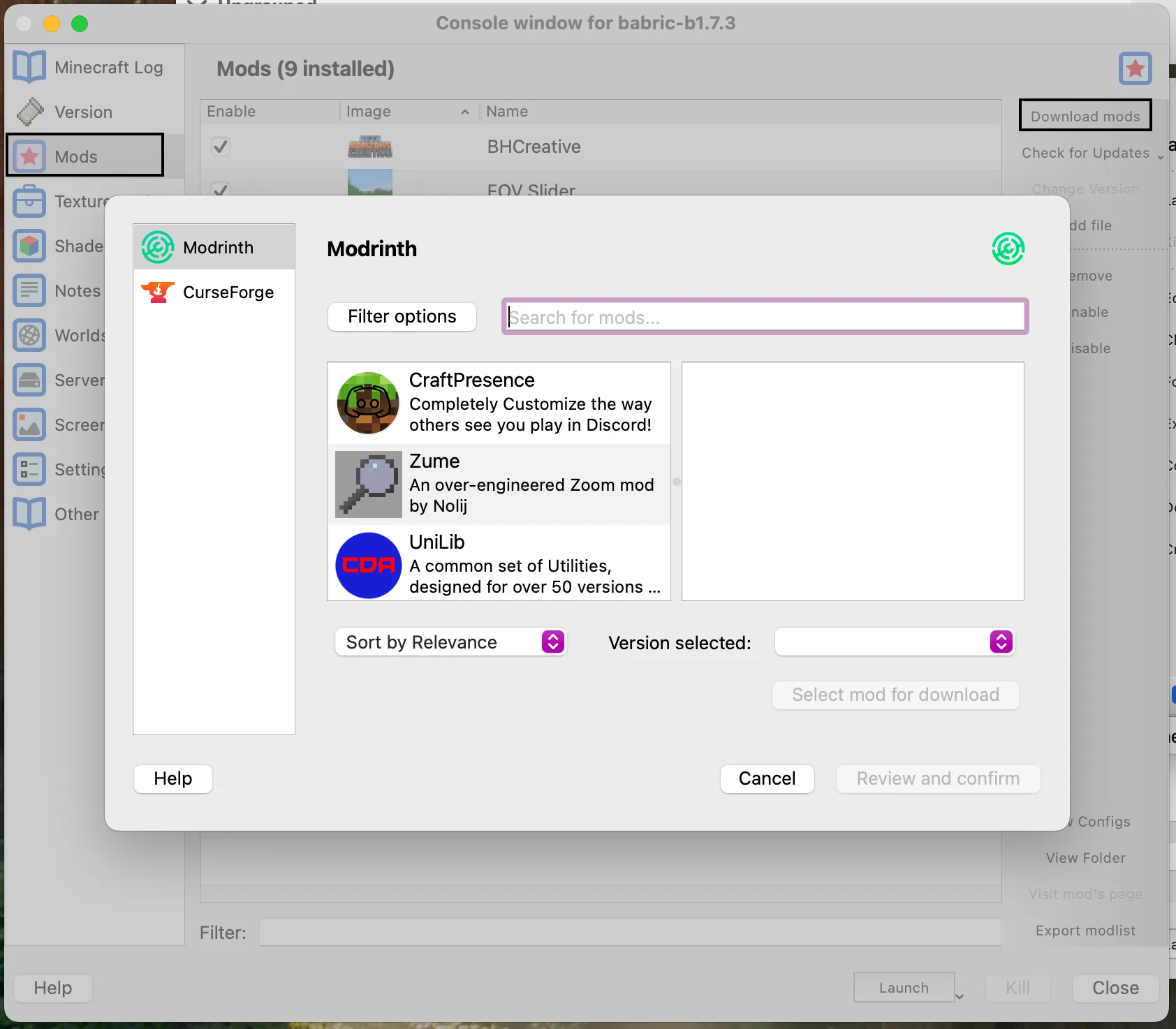1176x1029 pixels.
Task: Select the CurseForge anvil icon
Action: click(x=158, y=293)
